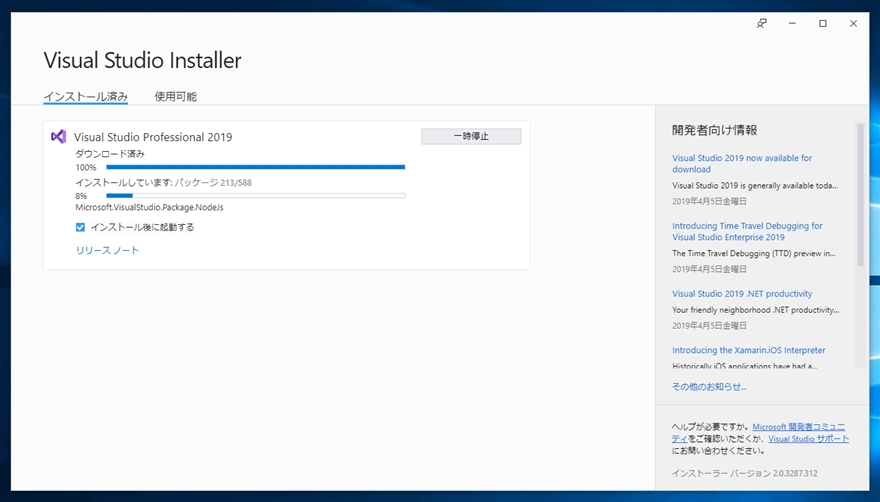Click the Microsoft.VisualStudio.Package.NodeJs package text

(x=149, y=207)
